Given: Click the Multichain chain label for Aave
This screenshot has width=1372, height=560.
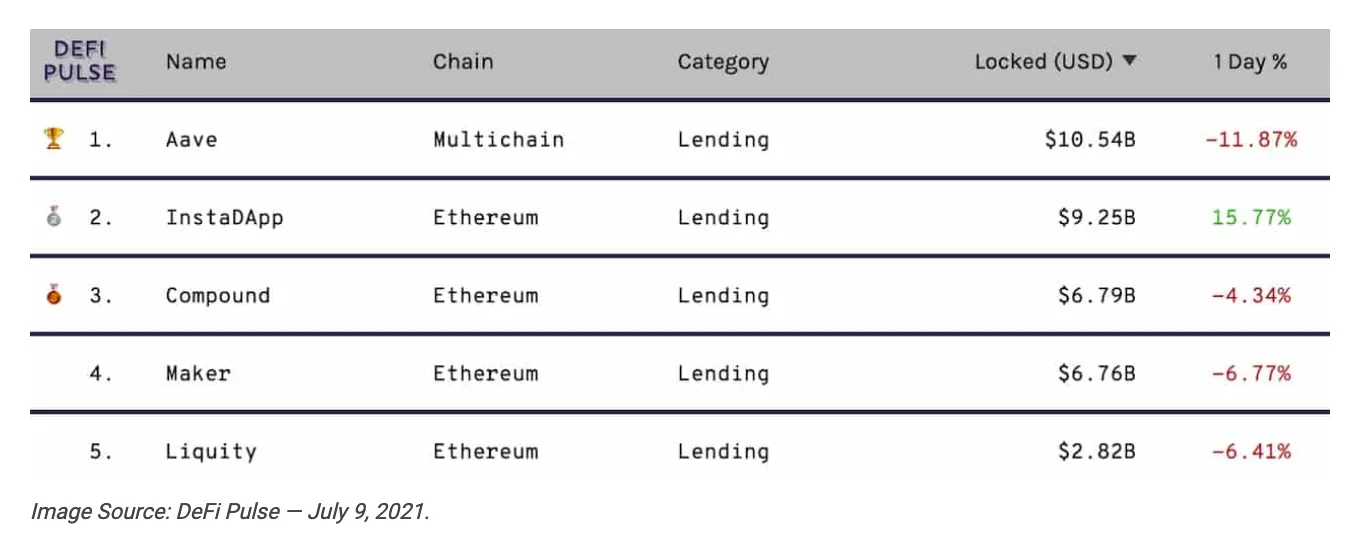Looking at the screenshot, I should [498, 139].
